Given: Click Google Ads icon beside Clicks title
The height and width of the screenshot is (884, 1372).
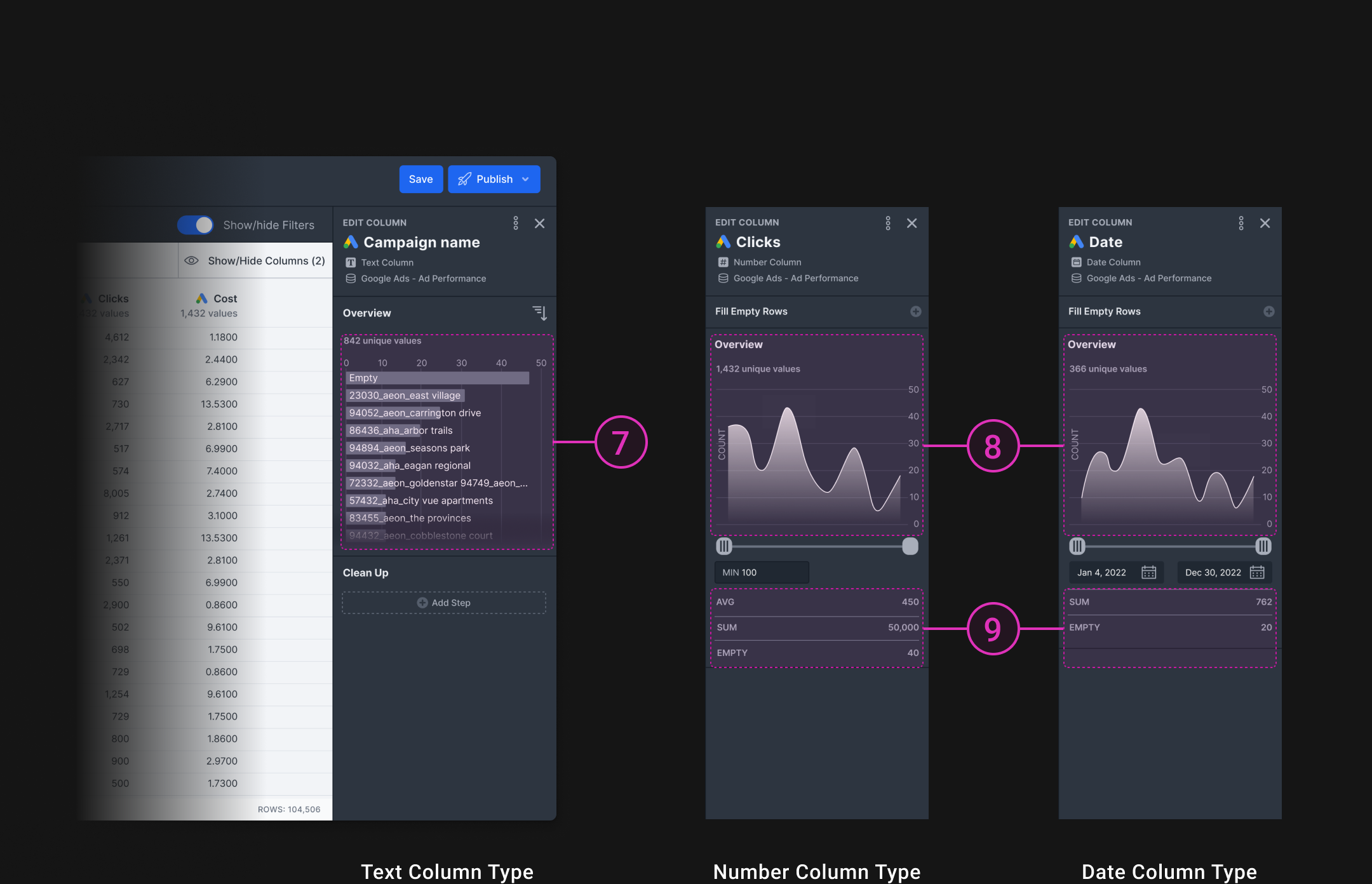Looking at the screenshot, I should click(x=723, y=242).
